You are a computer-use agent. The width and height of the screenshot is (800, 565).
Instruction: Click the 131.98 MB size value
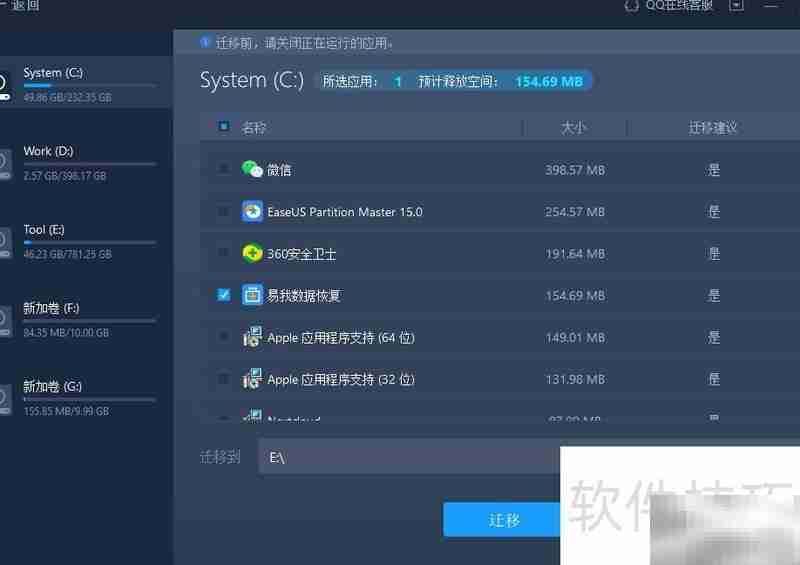pyautogui.click(x=575, y=379)
